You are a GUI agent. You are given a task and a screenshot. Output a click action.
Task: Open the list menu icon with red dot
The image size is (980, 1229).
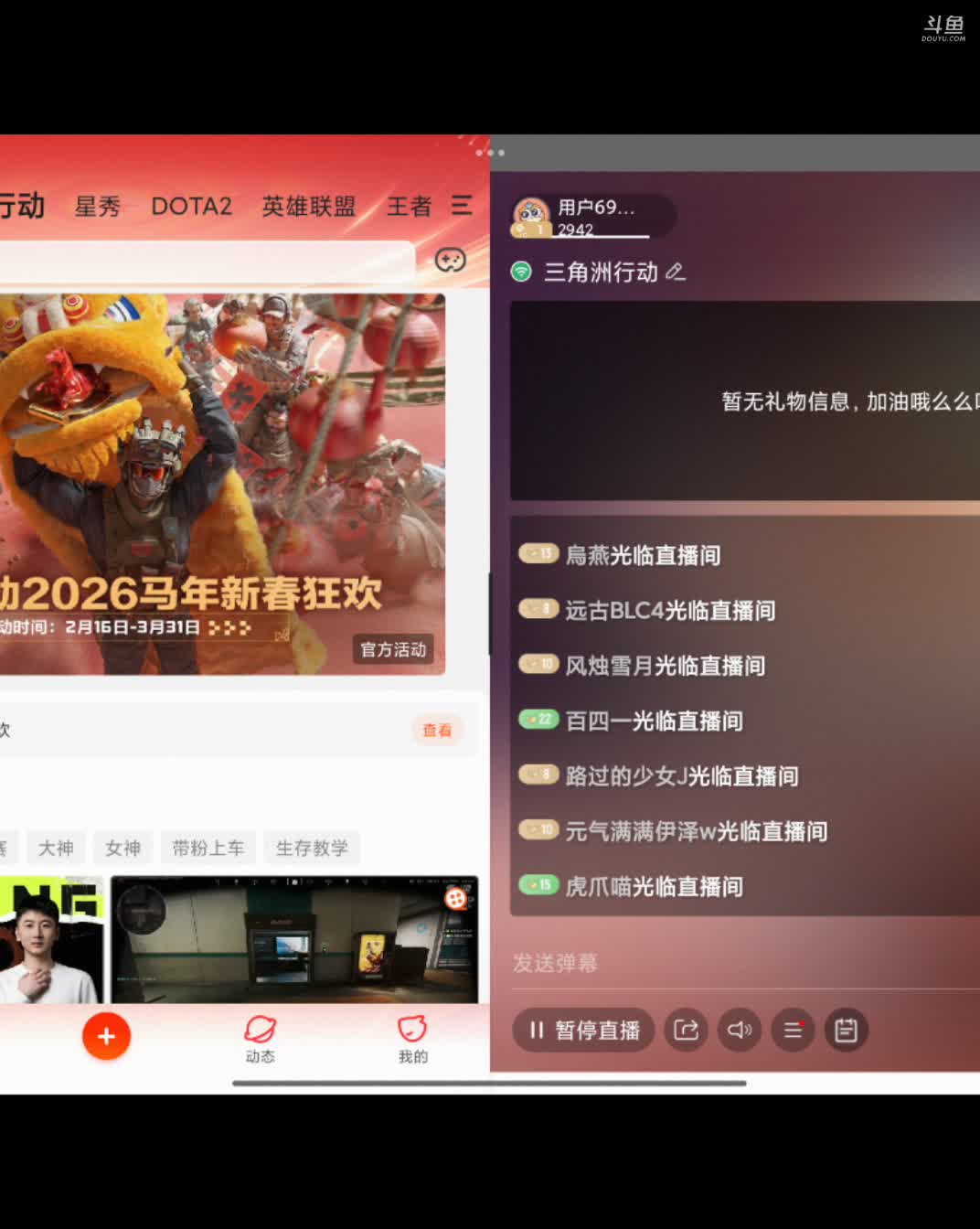(793, 1031)
